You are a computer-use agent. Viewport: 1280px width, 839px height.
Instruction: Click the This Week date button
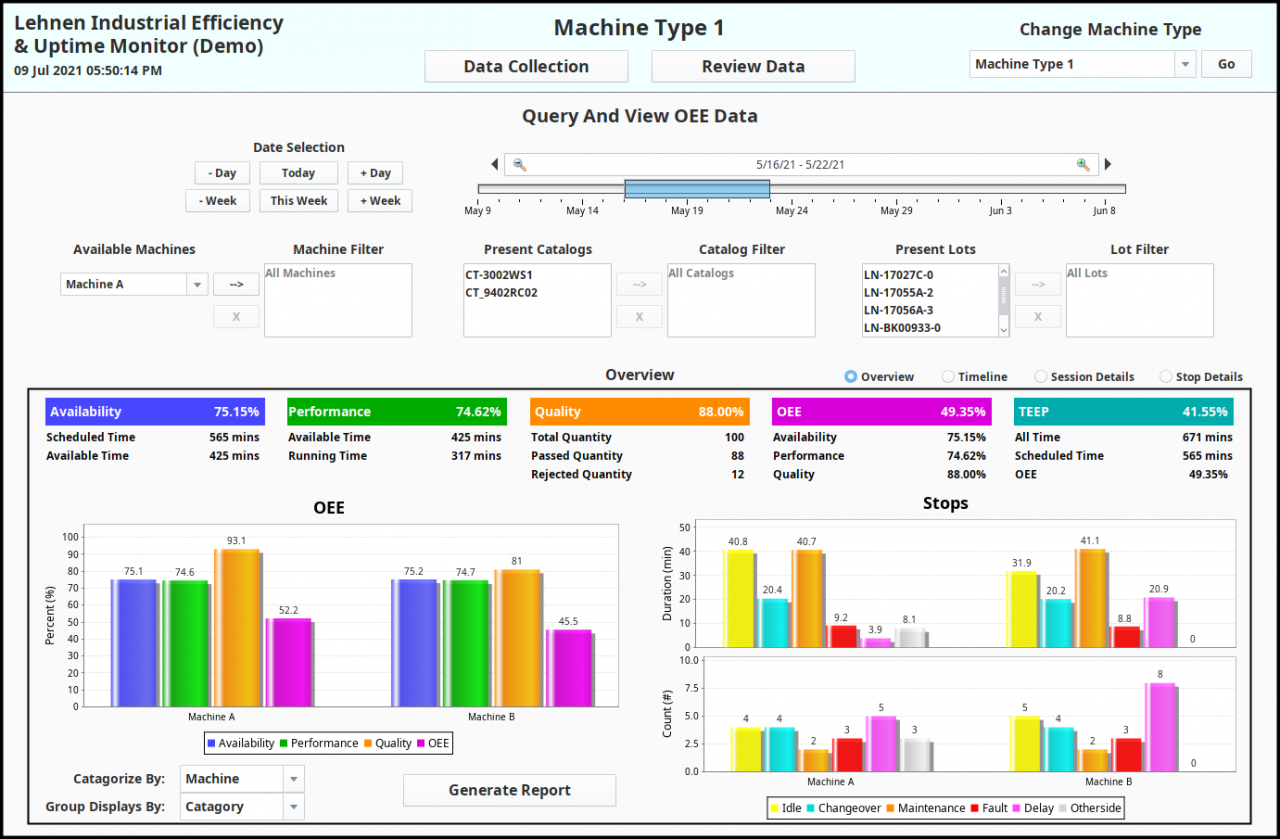[298, 201]
